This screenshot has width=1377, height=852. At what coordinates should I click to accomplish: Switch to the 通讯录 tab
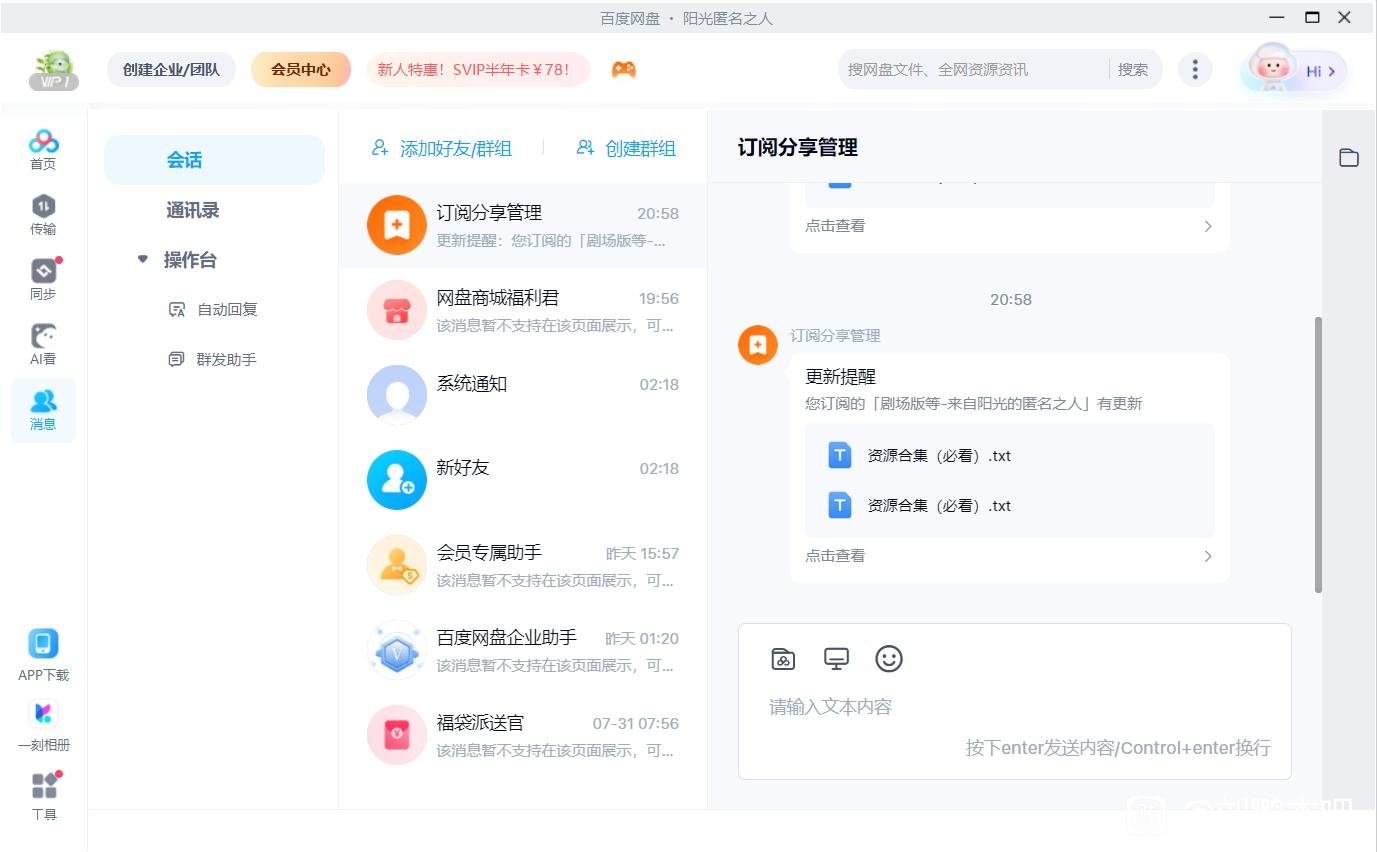192,210
